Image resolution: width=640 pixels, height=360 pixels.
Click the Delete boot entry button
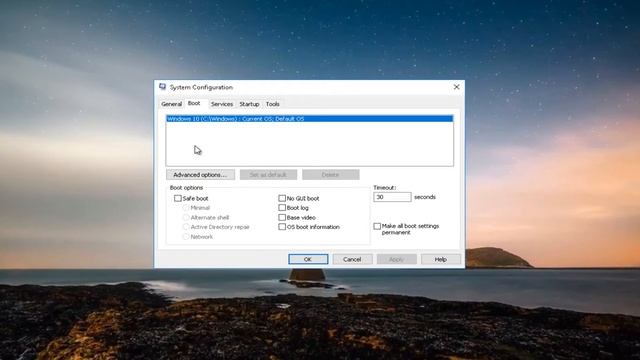tap(331, 175)
